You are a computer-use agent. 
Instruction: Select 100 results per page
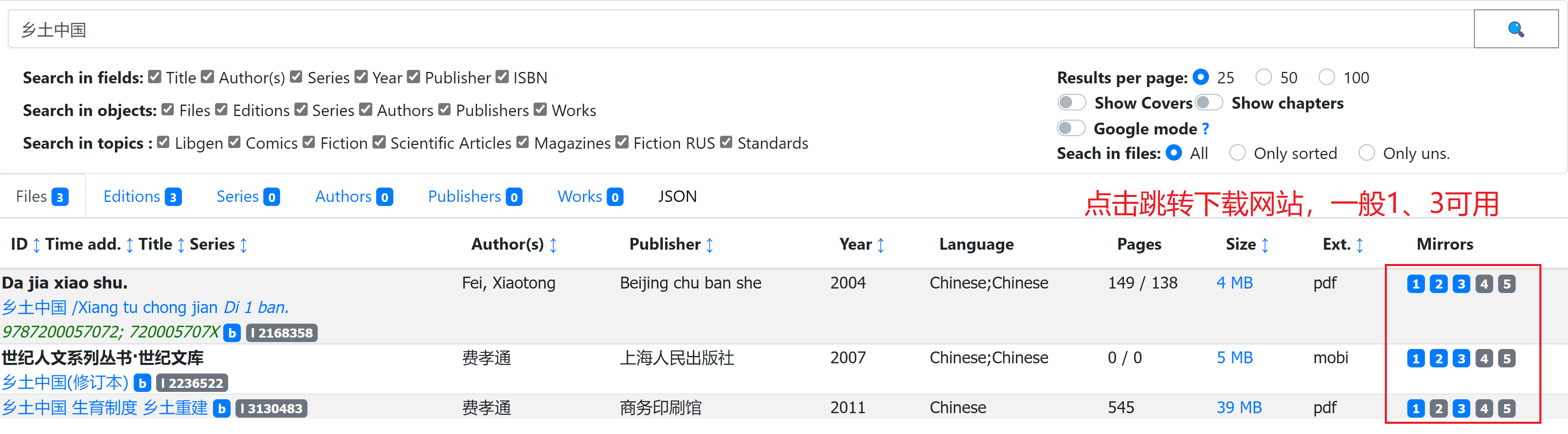pyautogui.click(x=1326, y=77)
